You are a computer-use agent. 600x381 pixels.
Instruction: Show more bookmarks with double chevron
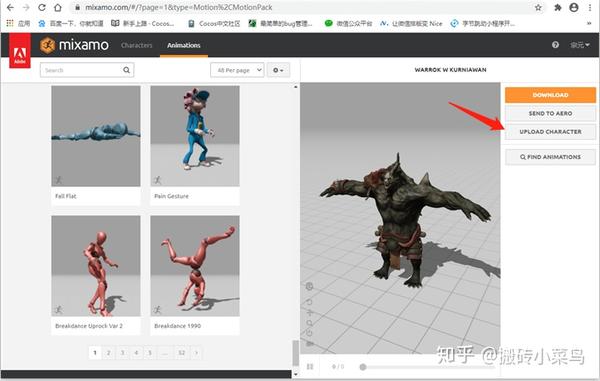point(589,23)
